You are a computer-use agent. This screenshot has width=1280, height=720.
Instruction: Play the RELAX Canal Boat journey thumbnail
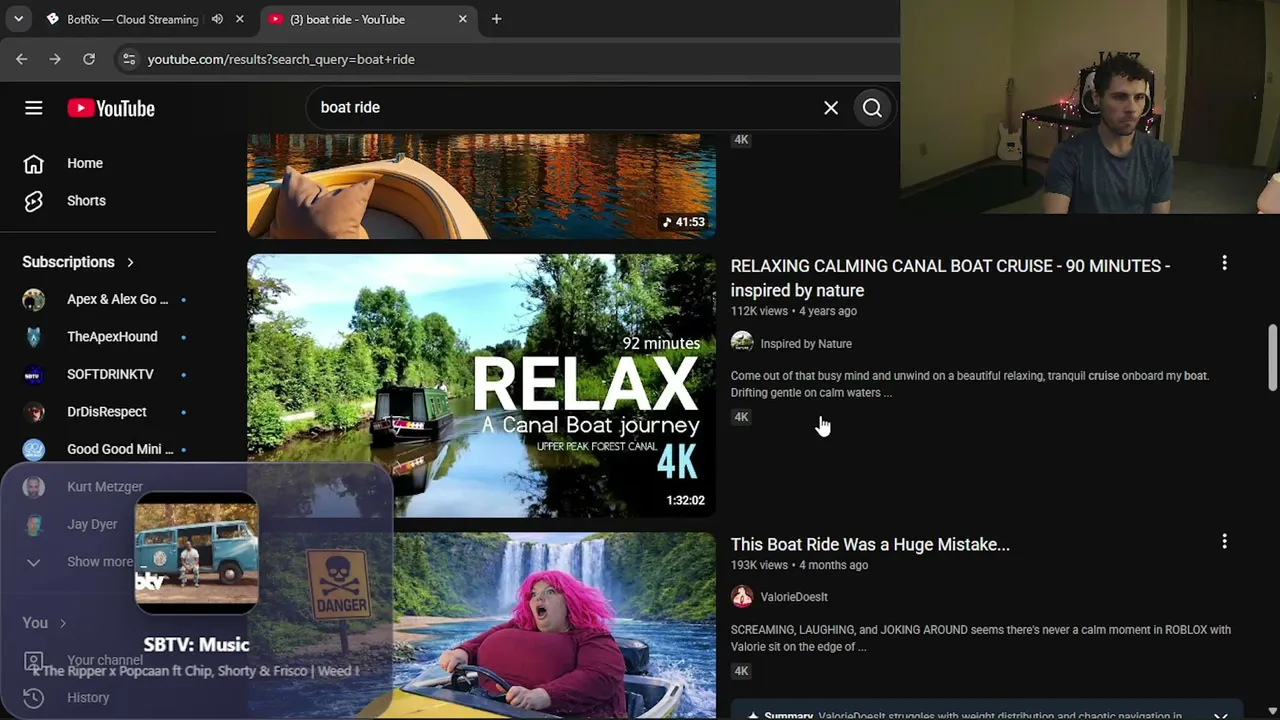point(481,386)
